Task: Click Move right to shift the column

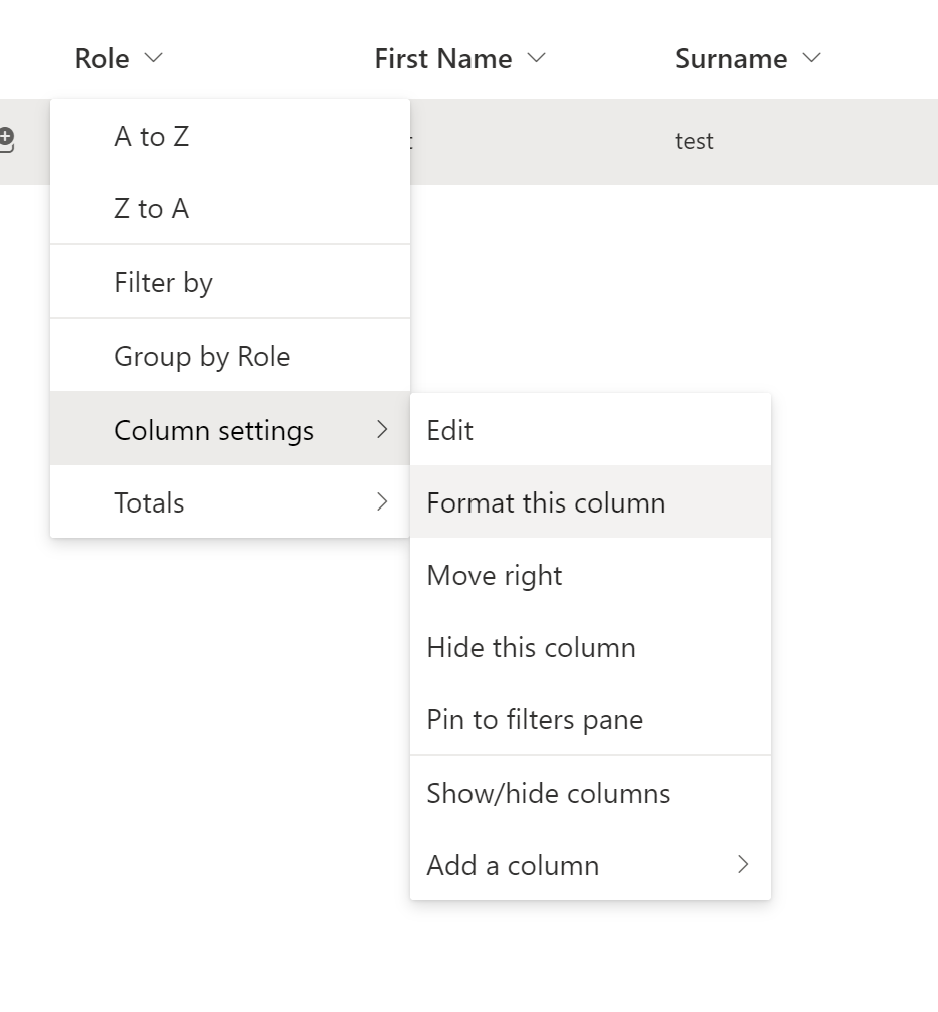Action: point(494,575)
